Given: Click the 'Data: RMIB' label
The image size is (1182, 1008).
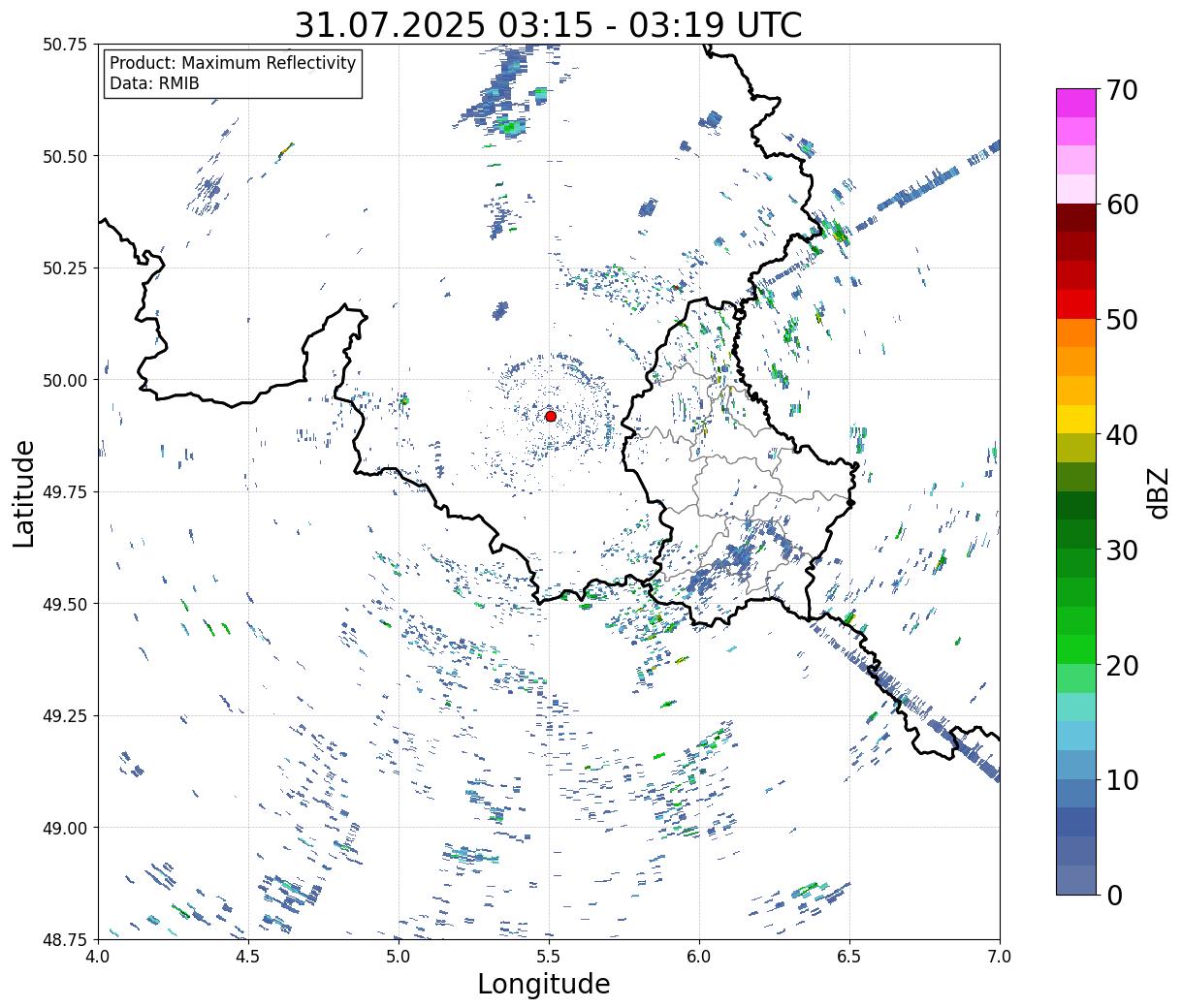Looking at the screenshot, I should click(x=154, y=83).
